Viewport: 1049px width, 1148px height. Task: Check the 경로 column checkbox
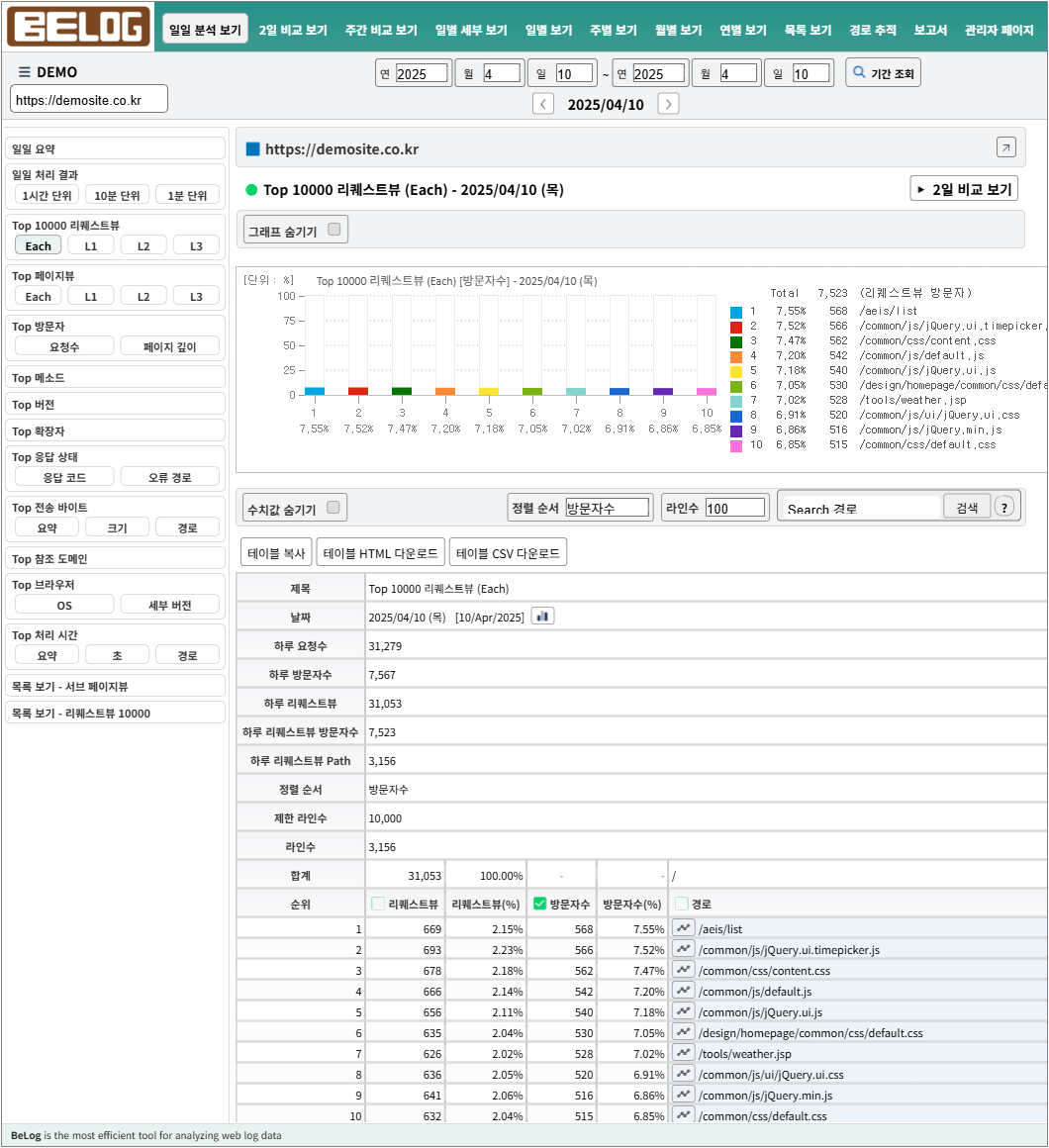[x=682, y=904]
